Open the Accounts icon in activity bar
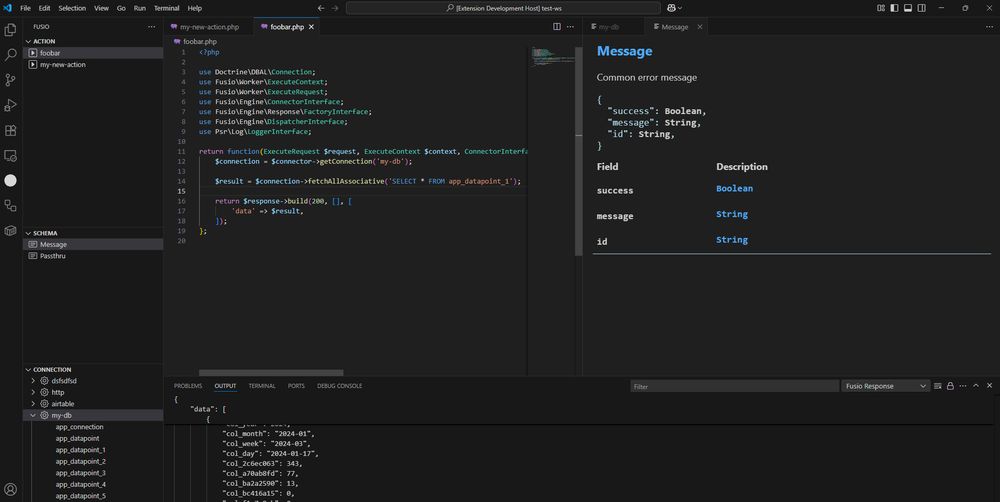 click(x=10, y=489)
